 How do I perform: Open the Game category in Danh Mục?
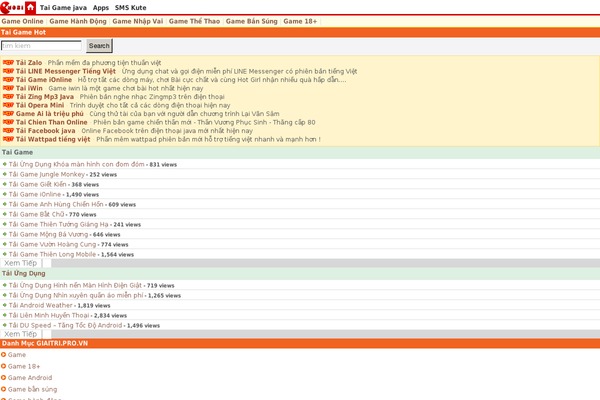[17, 355]
